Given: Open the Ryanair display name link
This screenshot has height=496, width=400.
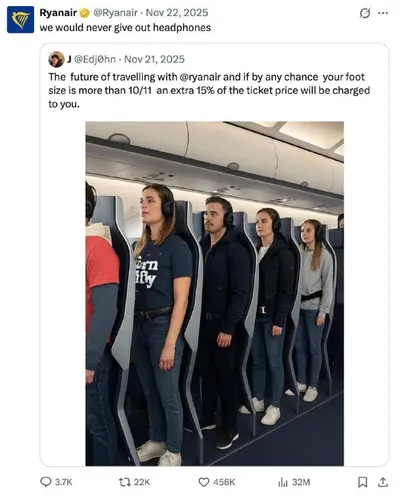Looking at the screenshot, I should (58, 13).
